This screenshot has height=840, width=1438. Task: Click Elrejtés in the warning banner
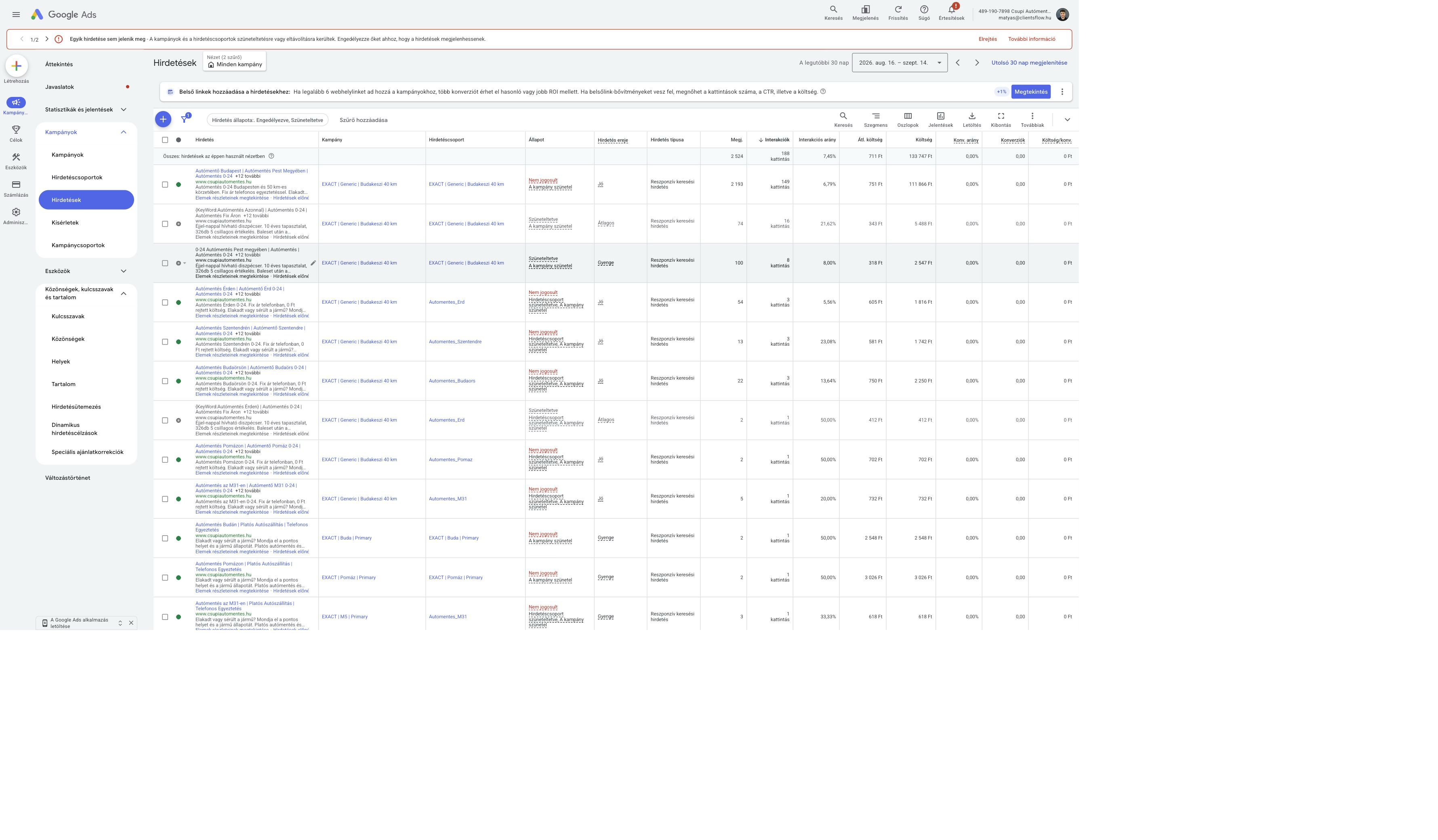(987, 40)
